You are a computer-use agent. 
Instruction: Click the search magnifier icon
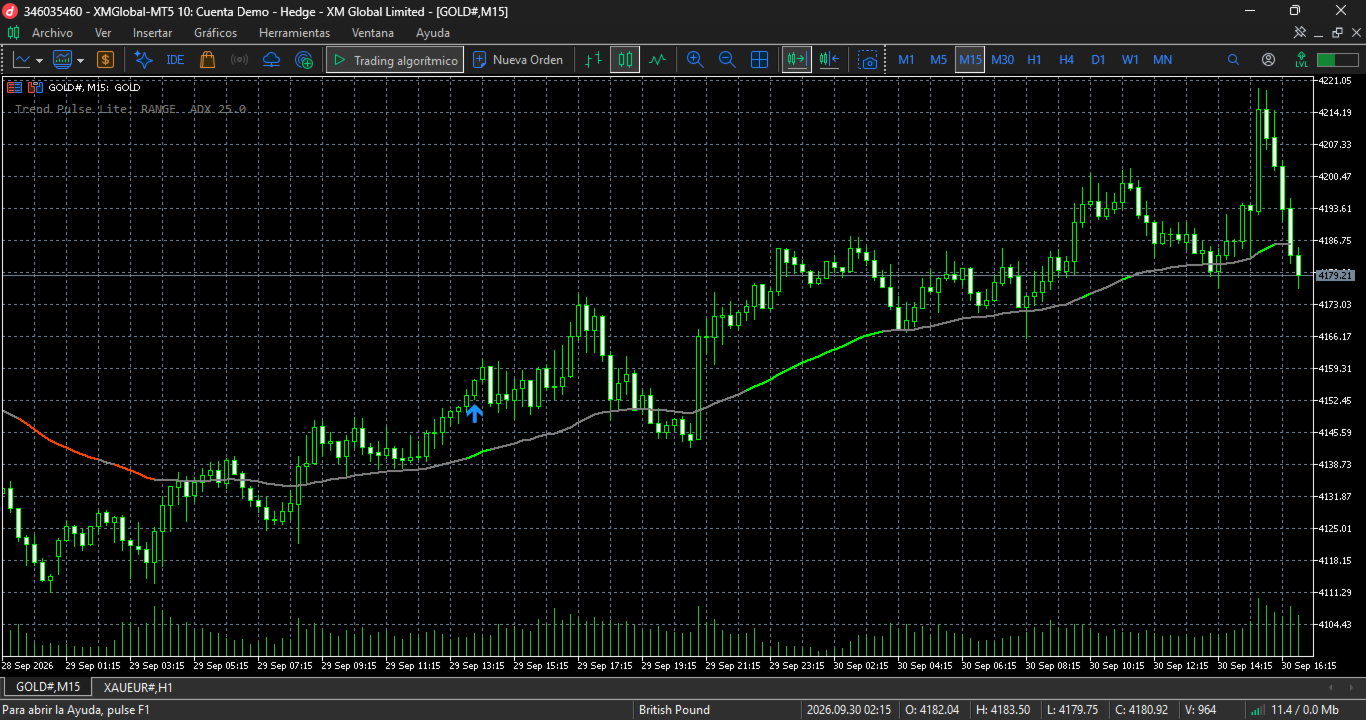[1233, 60]
